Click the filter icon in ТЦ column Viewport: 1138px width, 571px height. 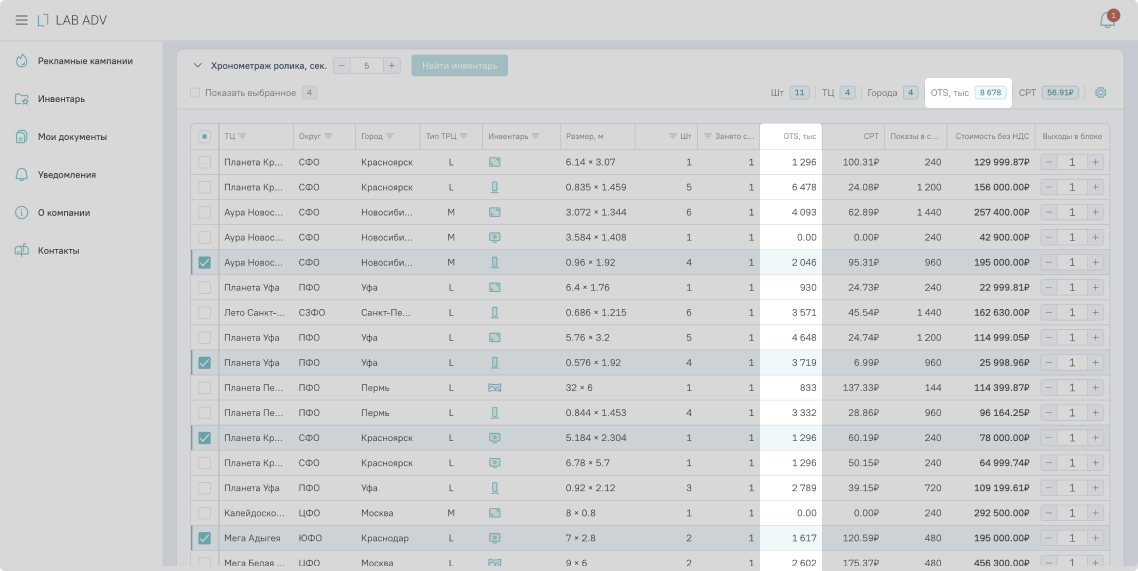coord(242,136)
